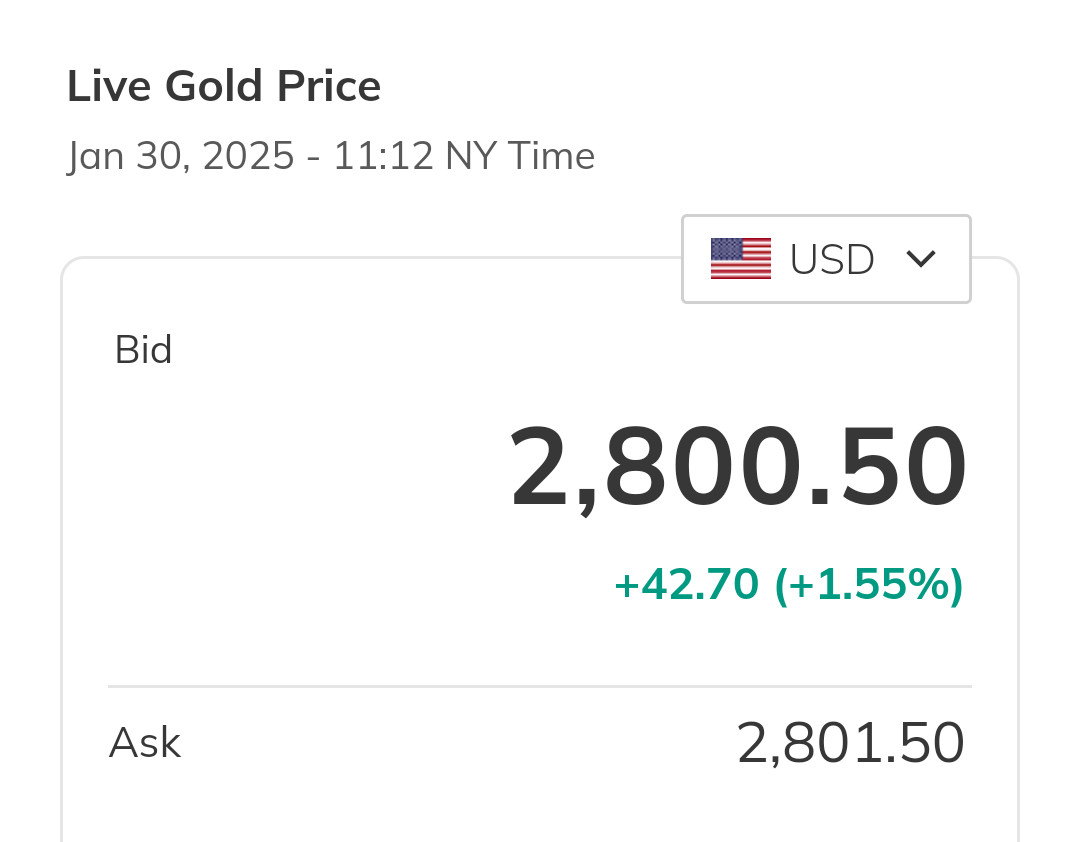Click the ask price 2,801.50
This screenshot has width=1080, height=842.
pyautogui.click(x=850, y=744)
